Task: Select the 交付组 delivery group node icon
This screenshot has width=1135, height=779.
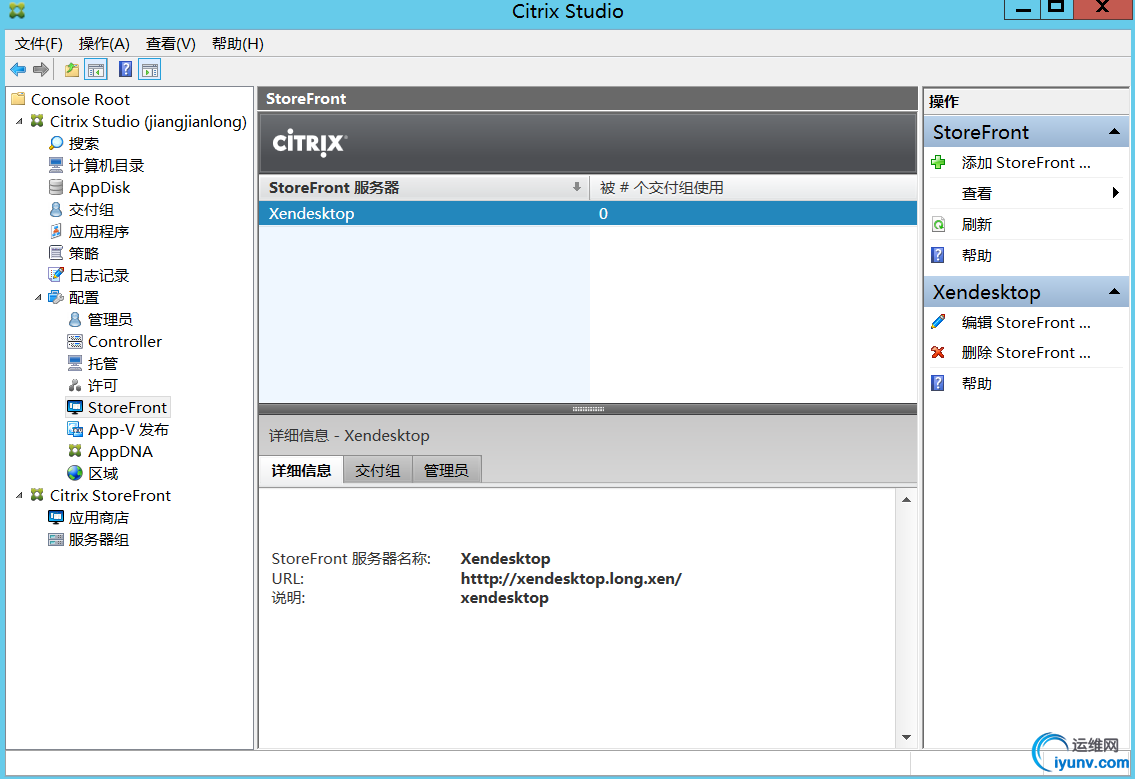Action: coord(56,209)
